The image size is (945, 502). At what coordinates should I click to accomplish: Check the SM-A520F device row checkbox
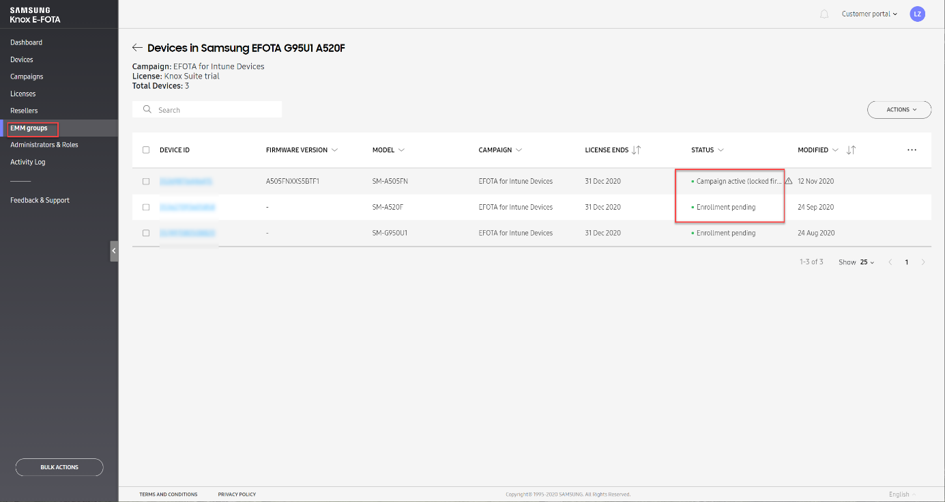146,207
